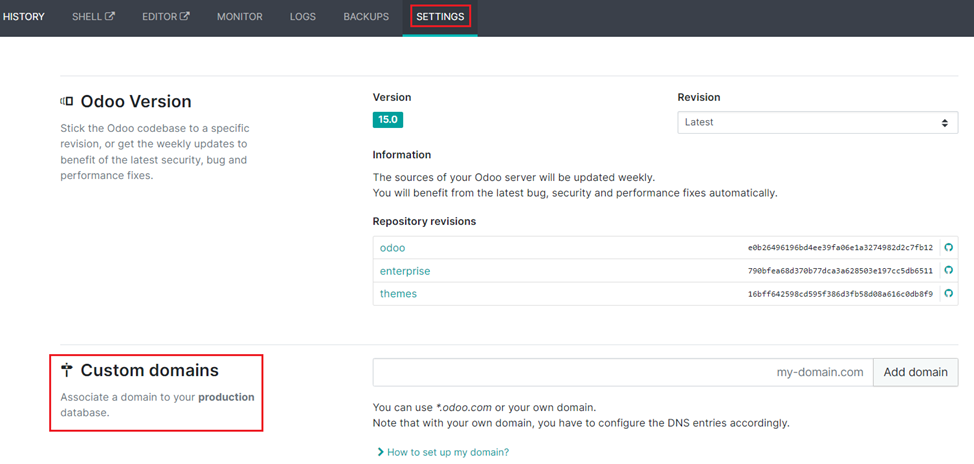Click the 'Custom domains' heading
Viewport: 974px width, 464px height.
pos(150,370)
